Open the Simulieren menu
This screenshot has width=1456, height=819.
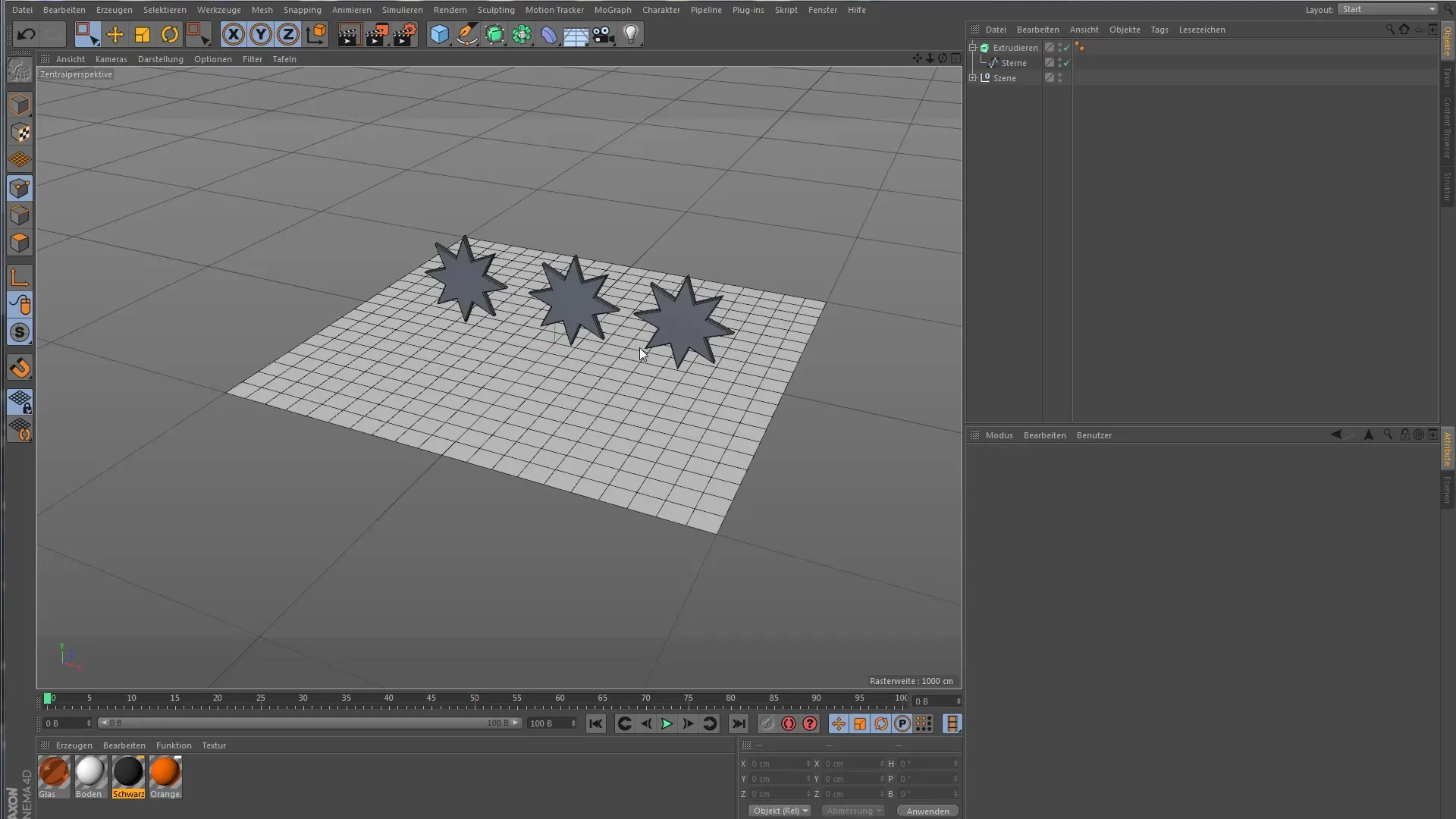coord(403,10)
